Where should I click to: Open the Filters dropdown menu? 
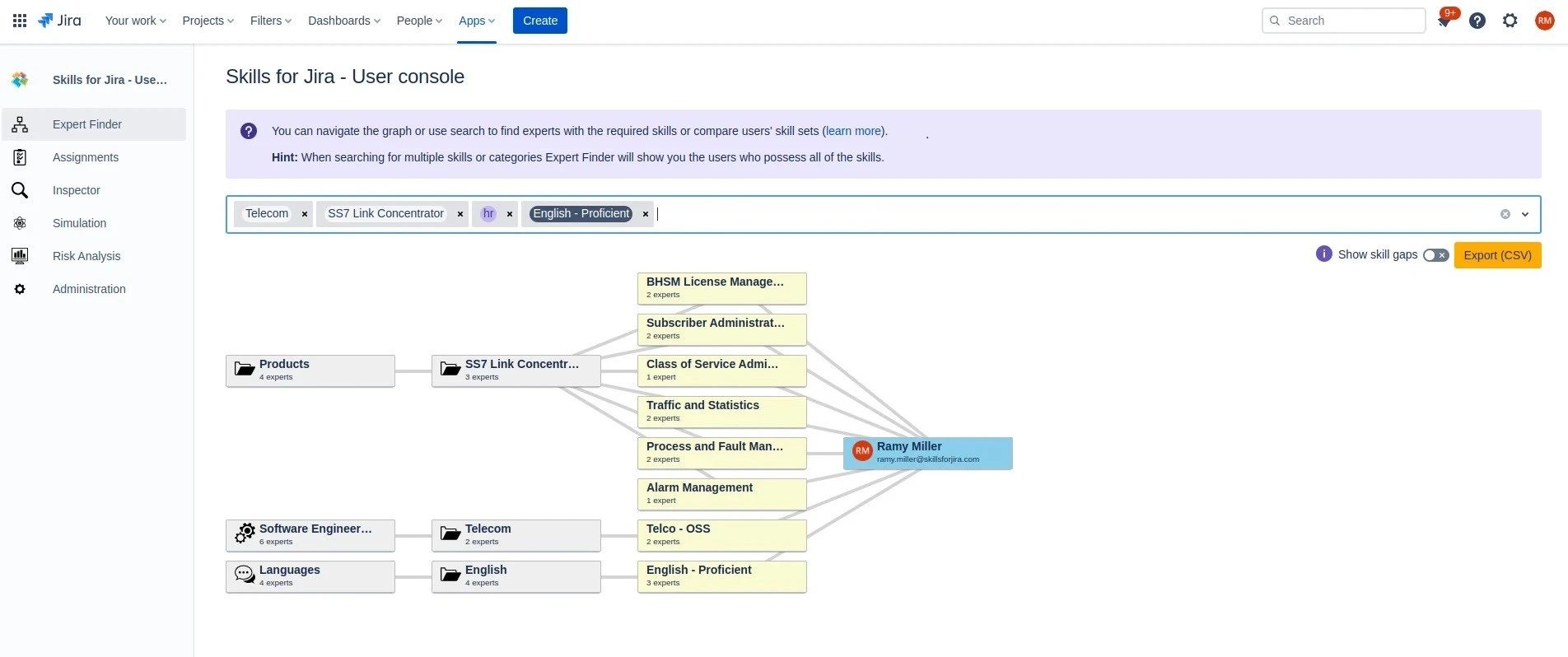(271, 21)
